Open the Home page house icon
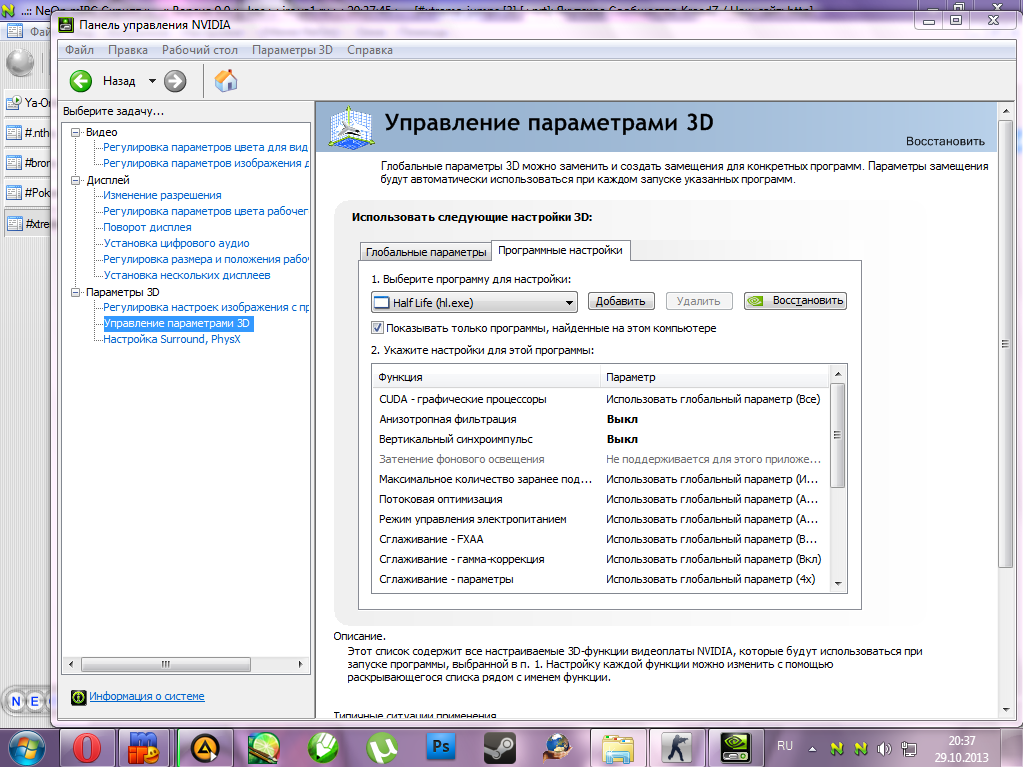The image size is (1023, 767). pyautogui.click(x=226, y=81)
